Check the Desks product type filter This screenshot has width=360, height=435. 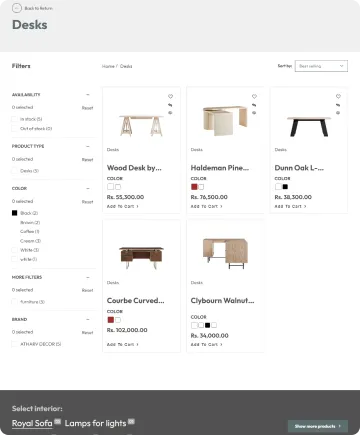tap(14, 171)
